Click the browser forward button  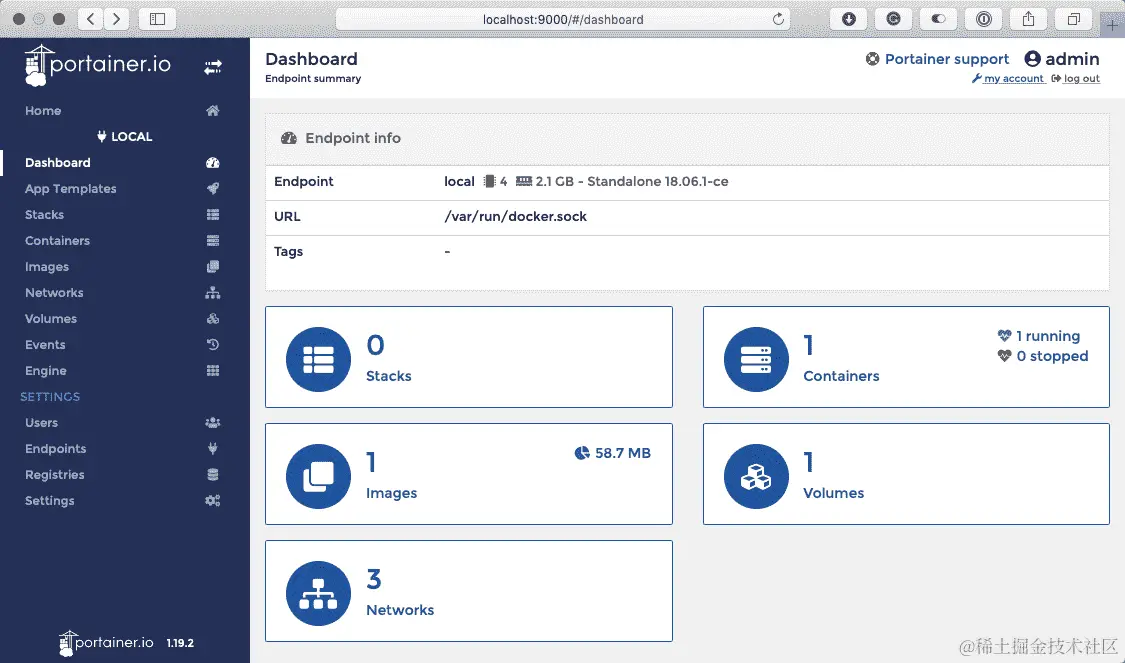(x=116, y=19)
